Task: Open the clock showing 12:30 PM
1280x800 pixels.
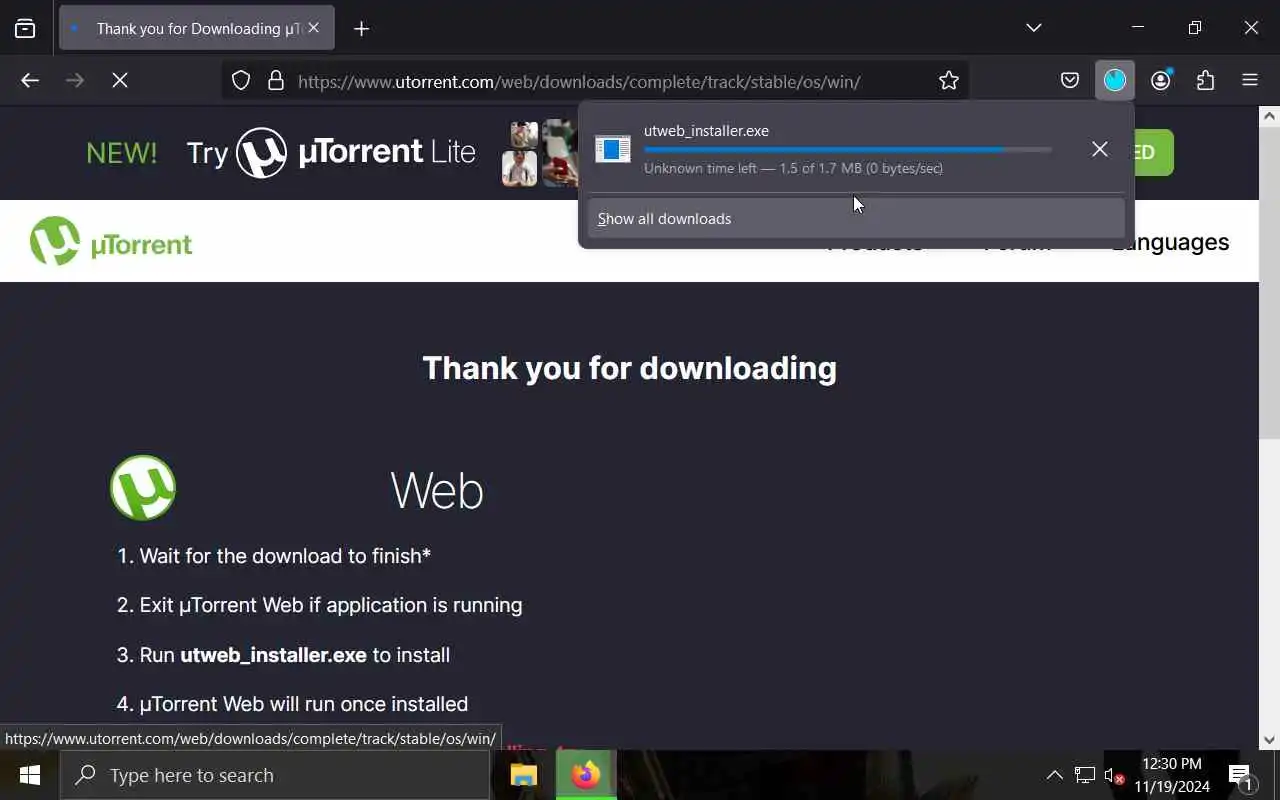Action: pos(1172,775)
